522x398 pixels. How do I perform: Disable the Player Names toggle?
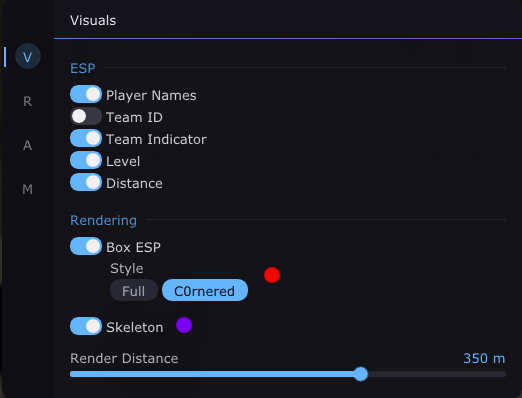(86, 94)
